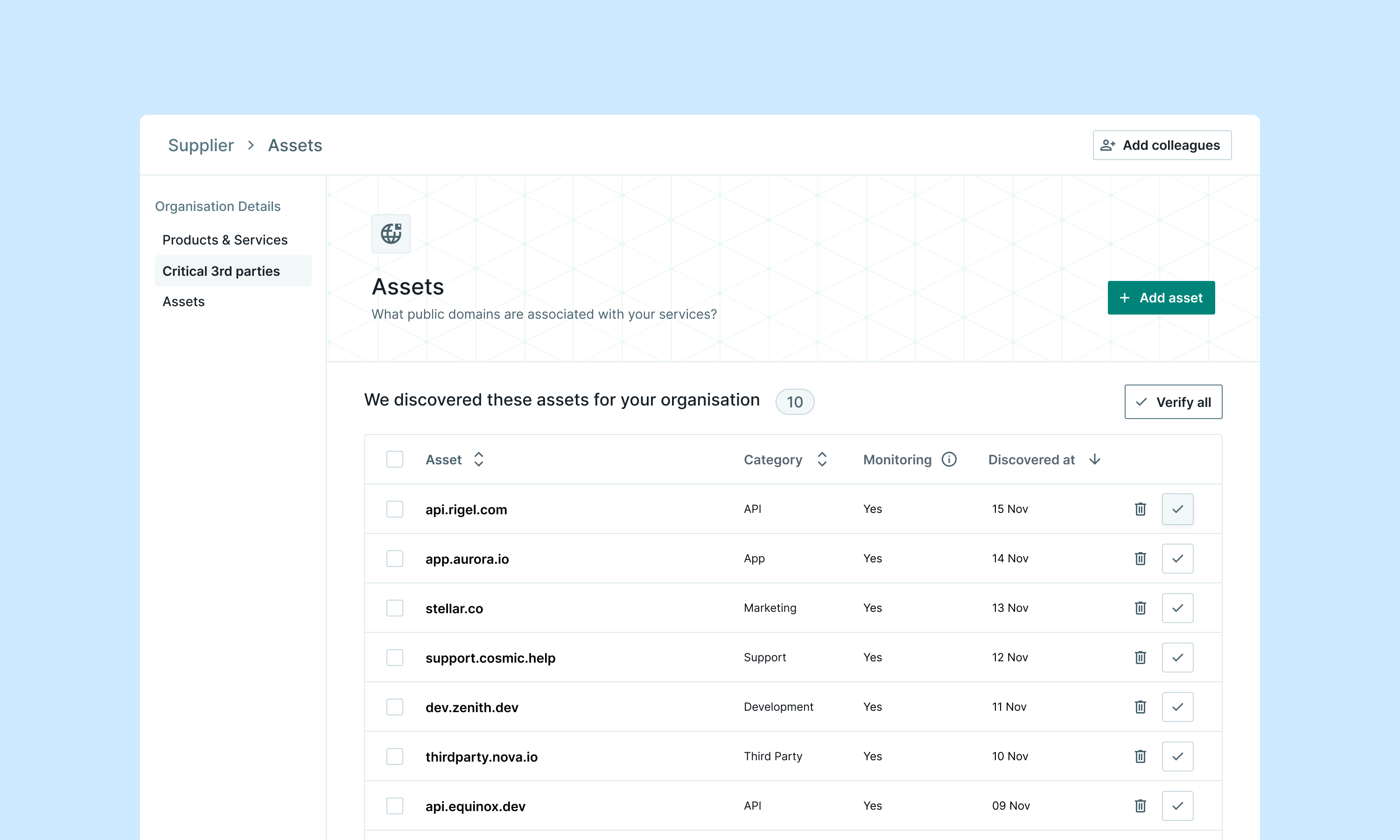Verify thirdparty.nova.io with checkmark
Screen dimensions: 1400x840
click(1177, 756)
